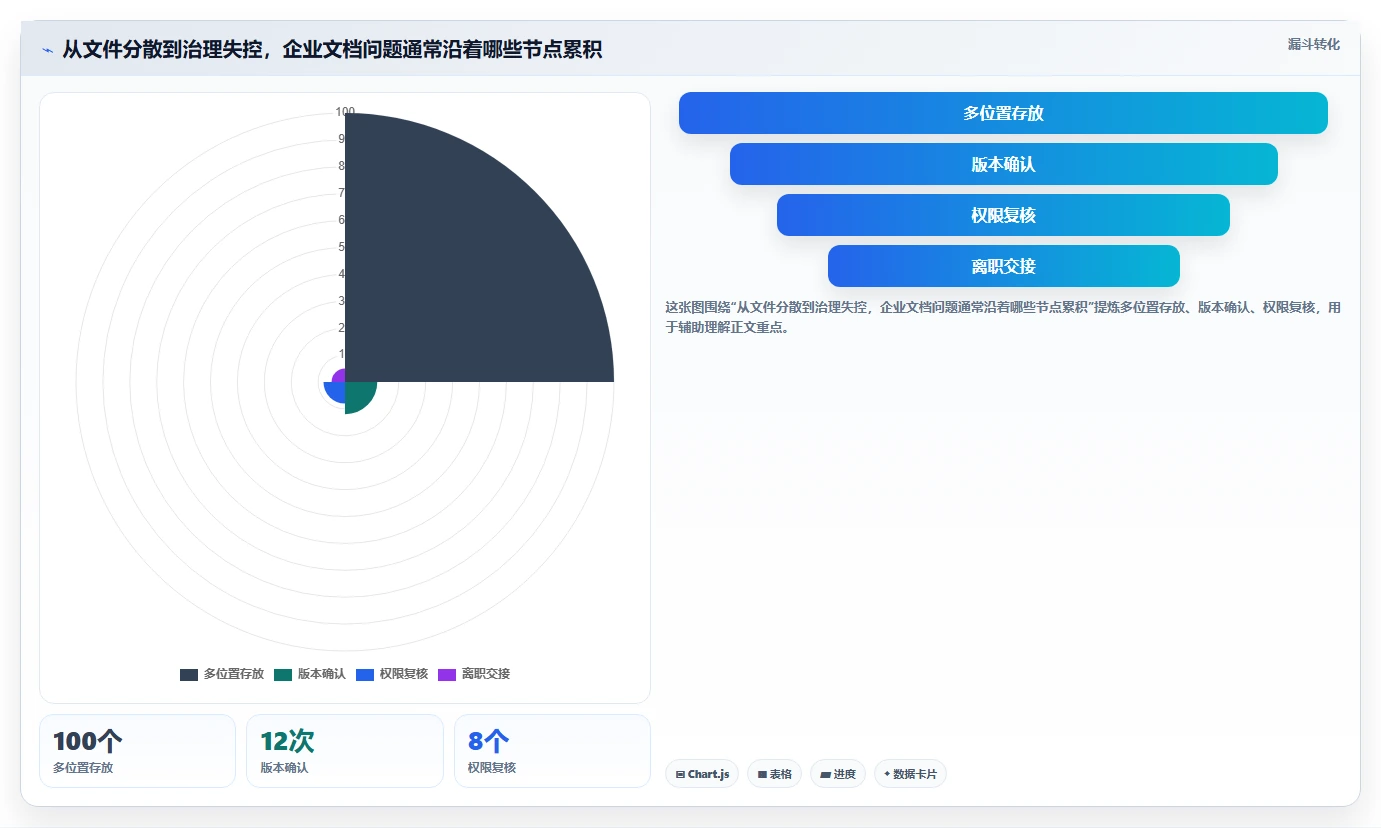Click the 漏斗转化 label at top right
This screenshot has height=828, width=1381.
point(1314,44)
